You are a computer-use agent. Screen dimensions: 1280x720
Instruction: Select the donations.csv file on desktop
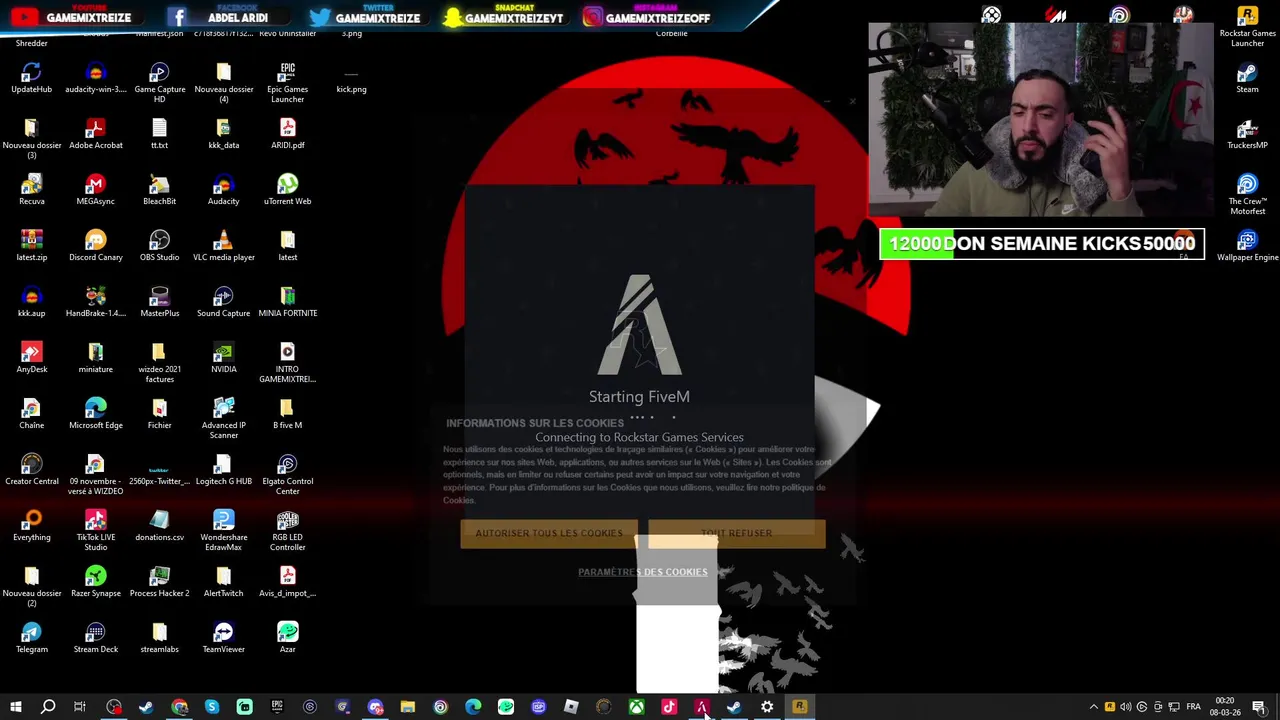[x=159, y=527]
